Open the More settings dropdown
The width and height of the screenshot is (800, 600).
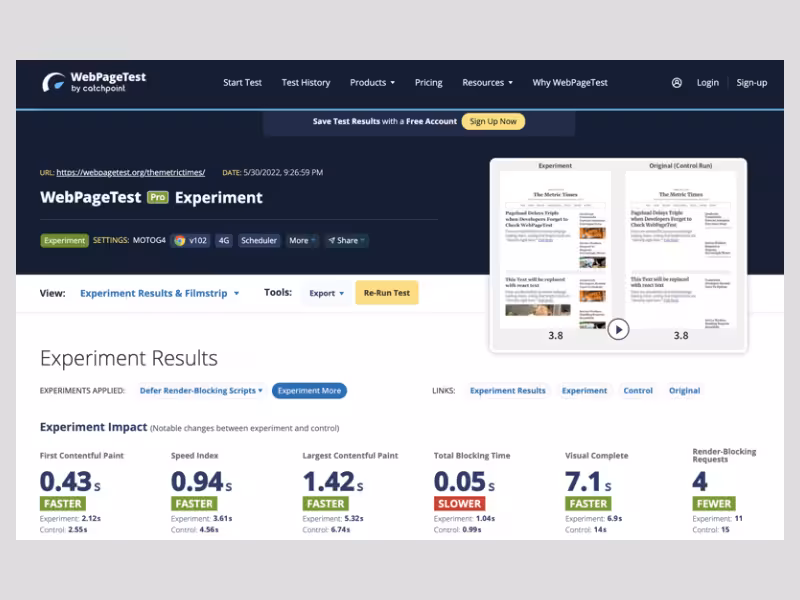(x=302, y=240)
